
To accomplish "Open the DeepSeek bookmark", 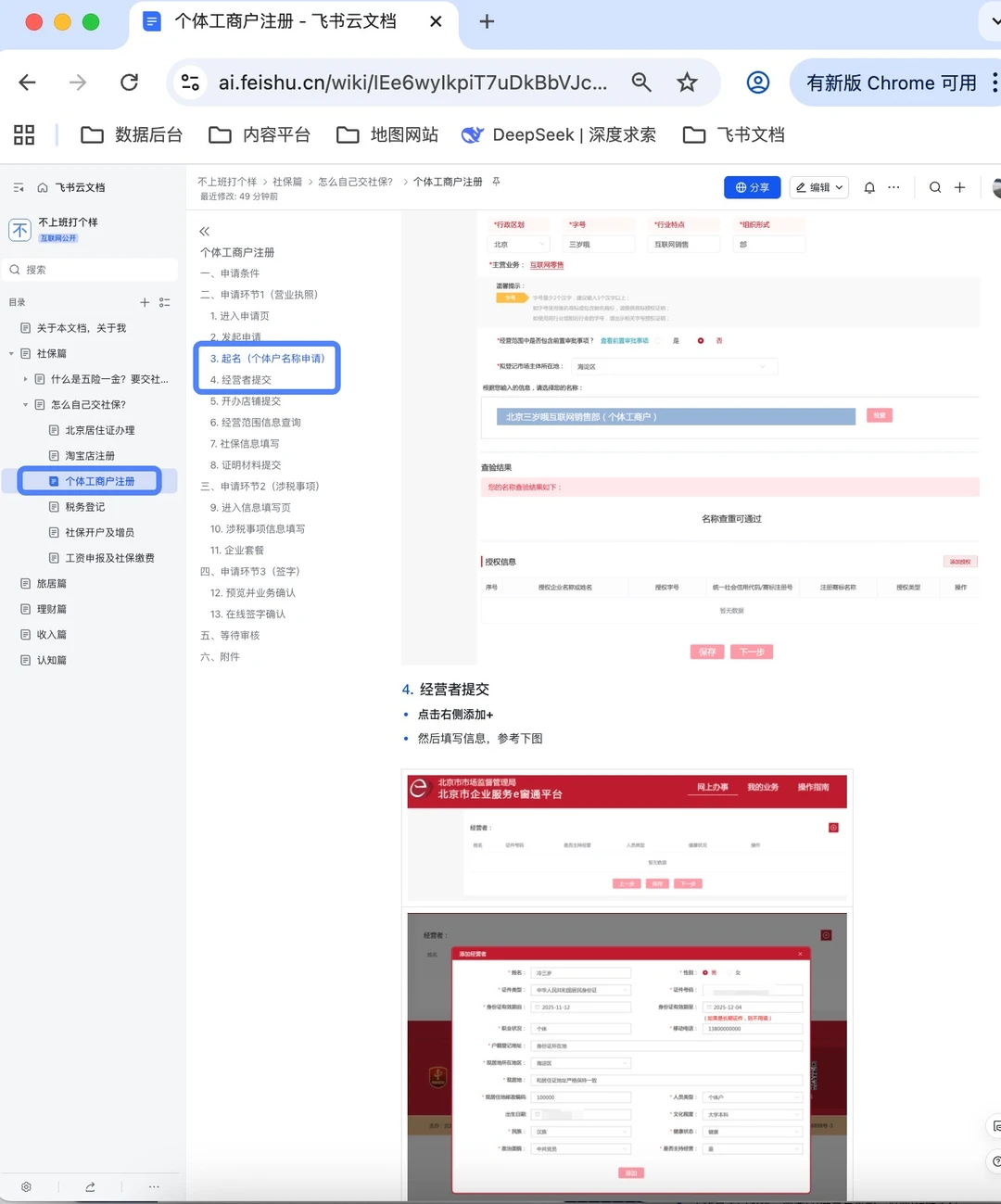I will tap(559, 135).
